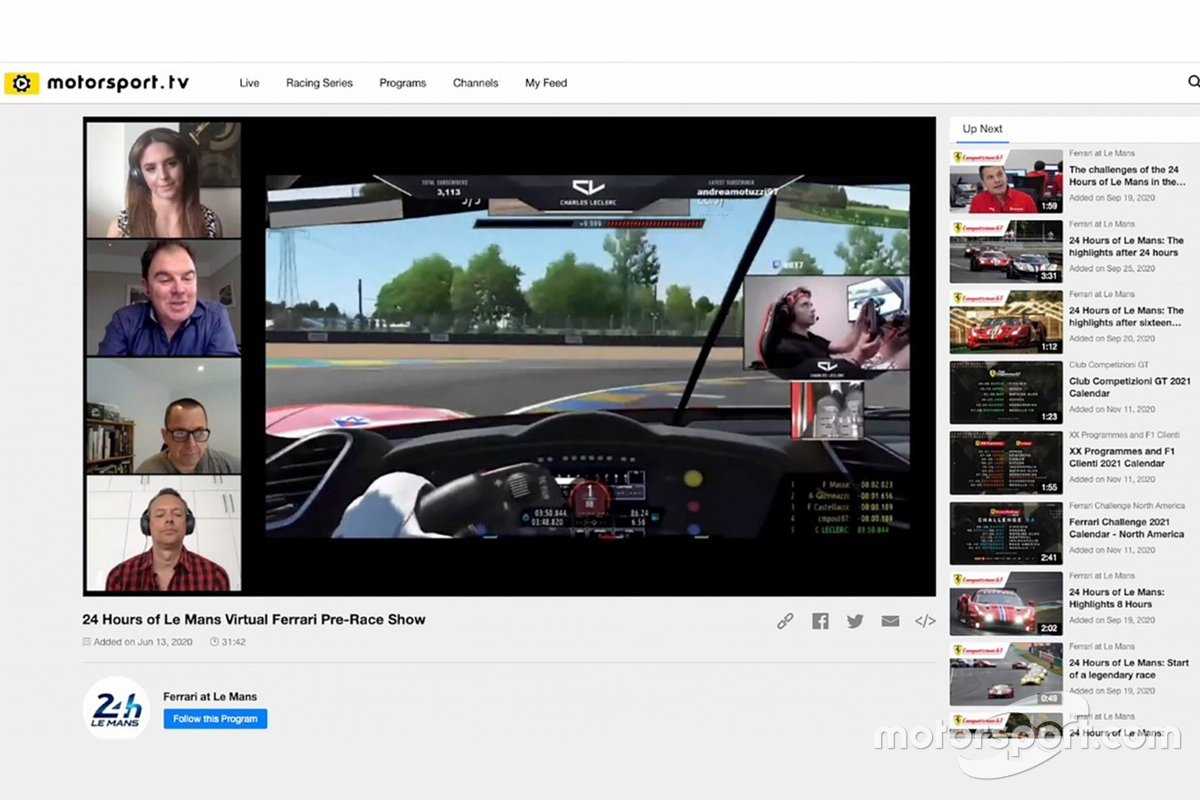Viewport: 1200px width, 800px height.
Task: Click the motorsport.tv logo
Action: (x=97, y=83)
